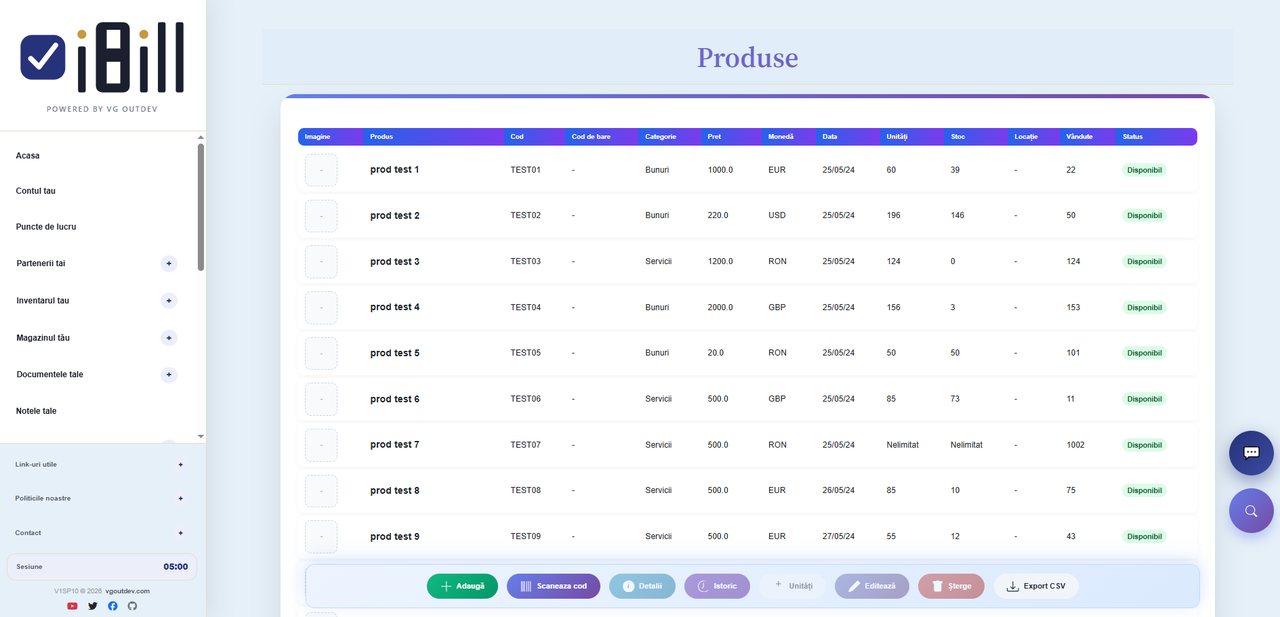The height and width of the screenshot is (617, 1280).
Task: Expand the Documentele tale submenu plus
Action: [169, 375]
